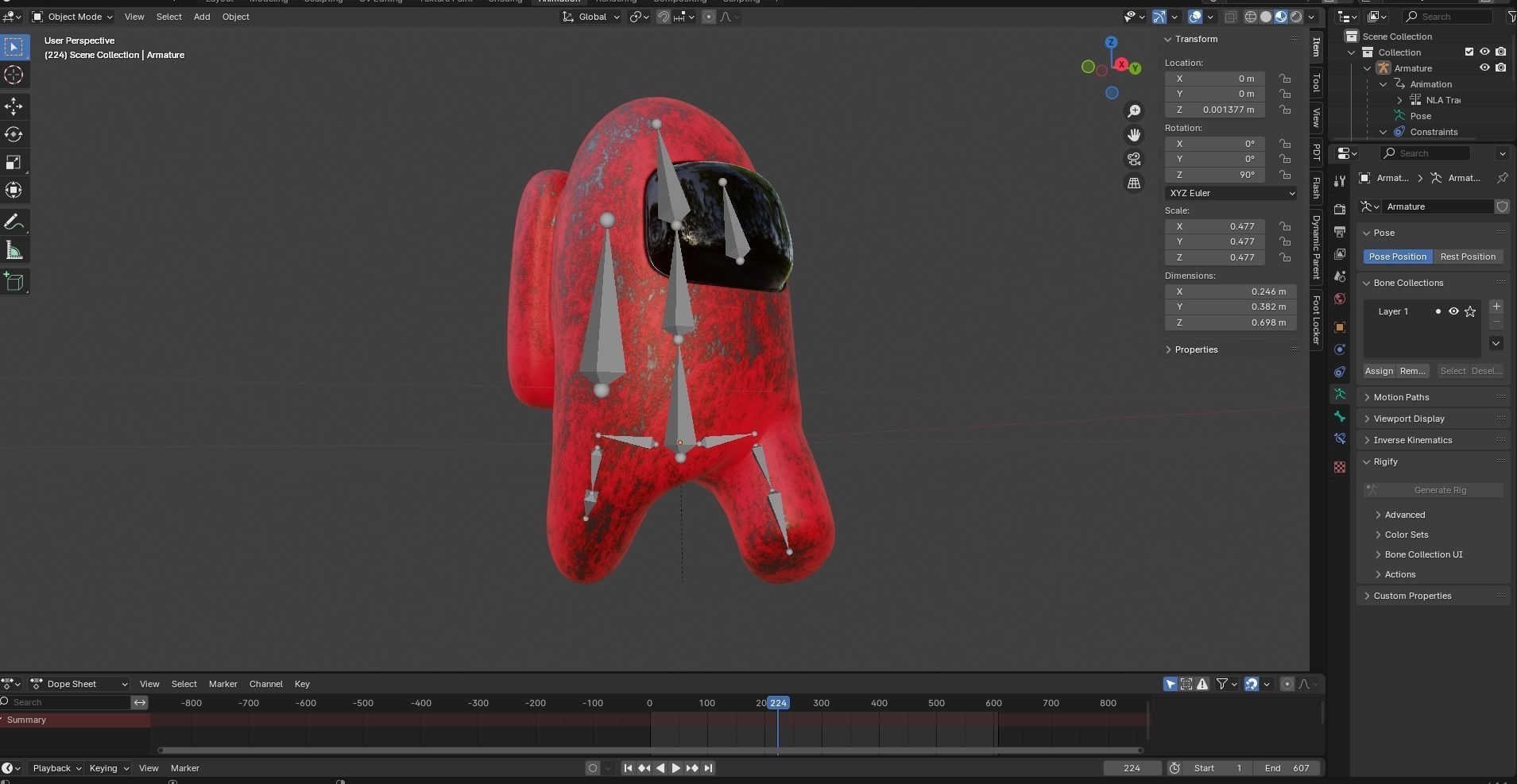Open the Object Mode dropdown
Image resolution: width=1517 pixels, height=784 pixels.
(72, 17)
